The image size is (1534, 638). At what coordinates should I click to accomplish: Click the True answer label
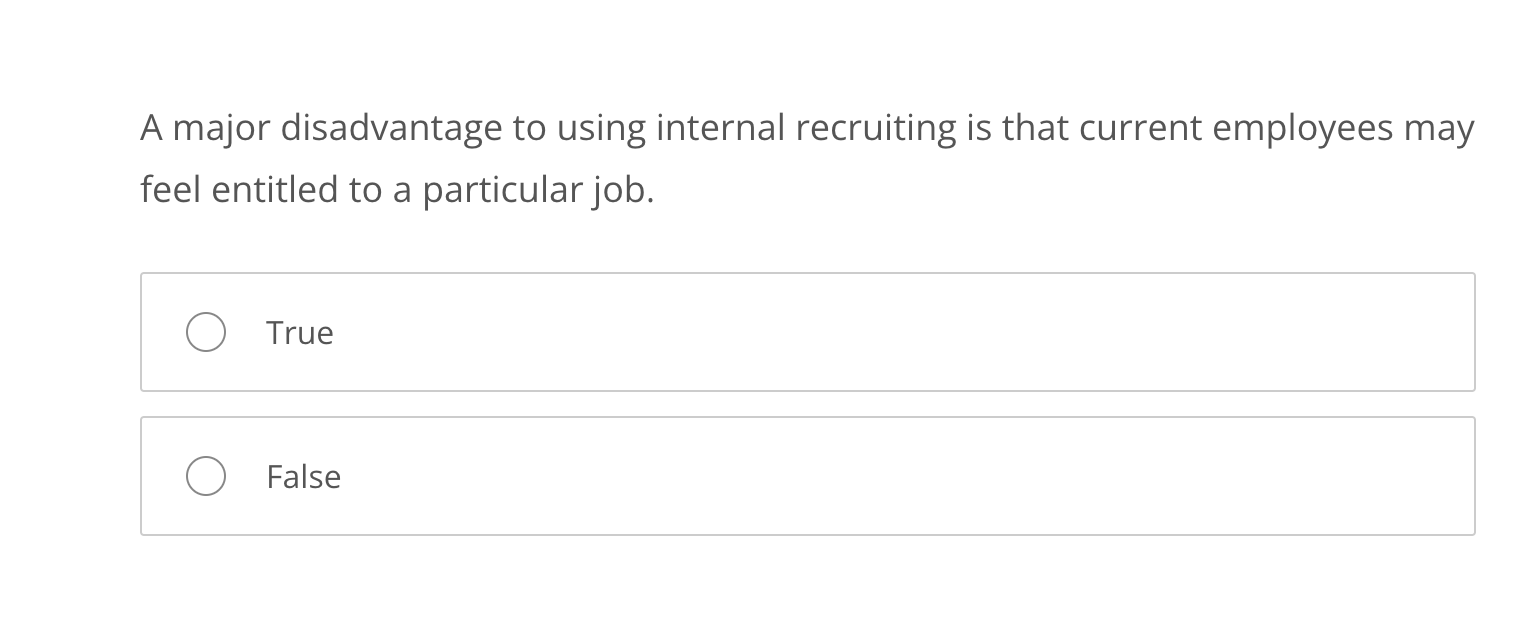pos(298,332)
